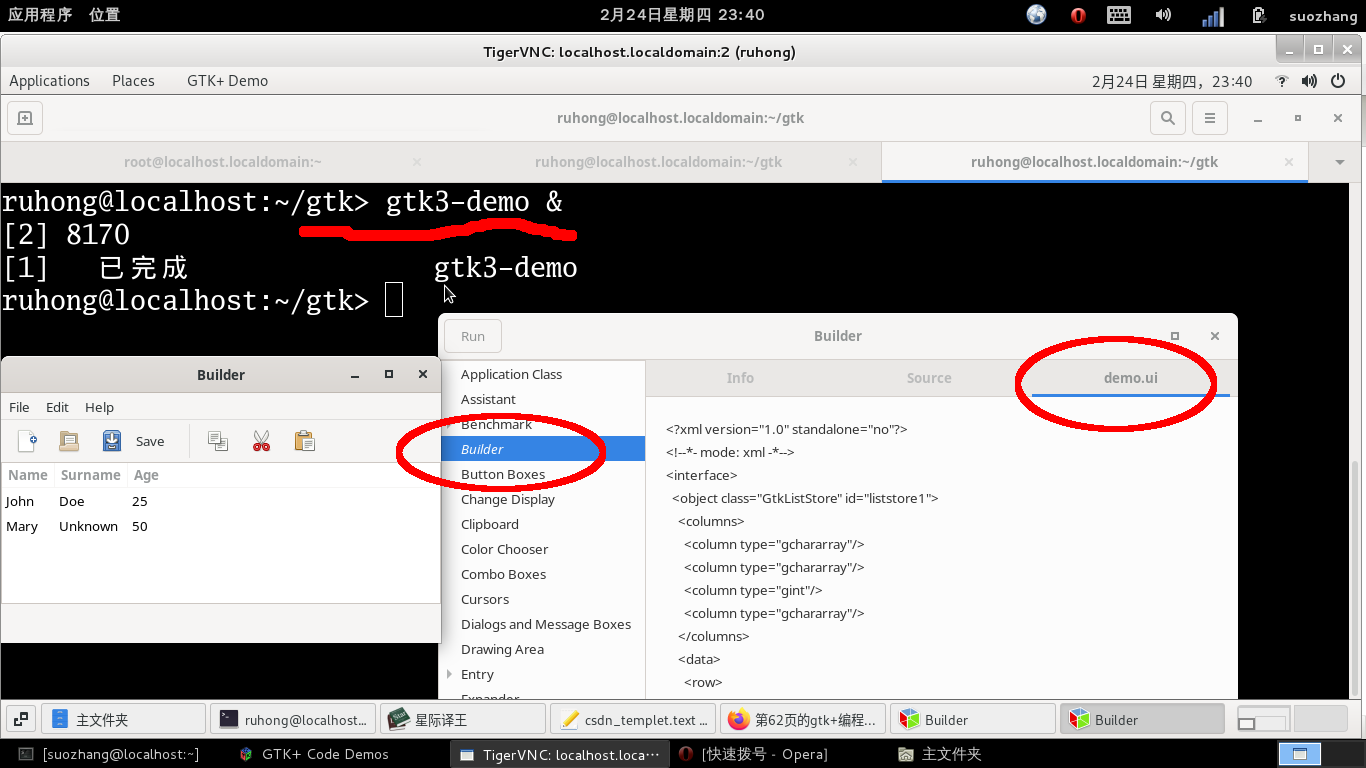This screenshot has height=768, width=1366.
Task: Expand the Entry item in the demo list
Action: [x=450, y=674]
